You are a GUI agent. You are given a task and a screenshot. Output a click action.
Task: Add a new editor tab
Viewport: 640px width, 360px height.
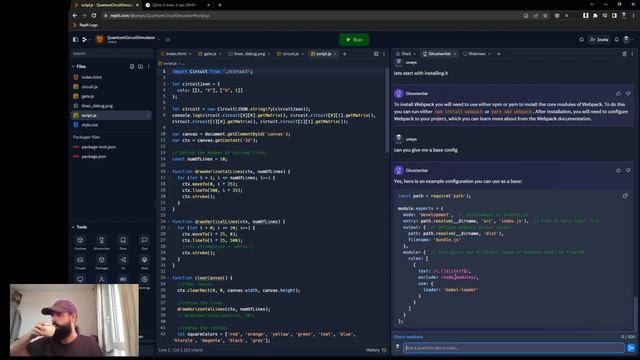click(x=344, y=54)
